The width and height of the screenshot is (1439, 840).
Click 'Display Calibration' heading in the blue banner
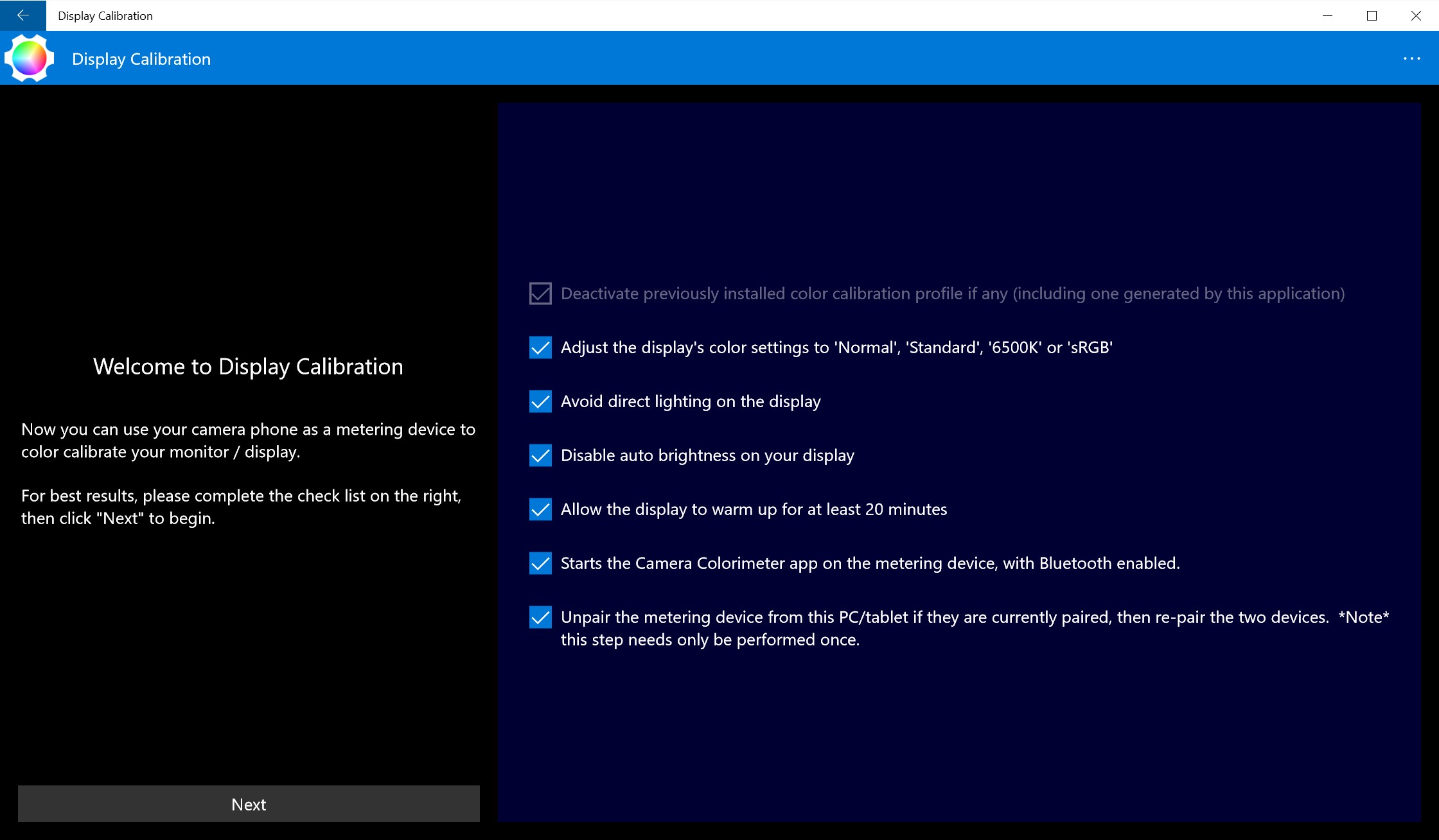[141, 58]
